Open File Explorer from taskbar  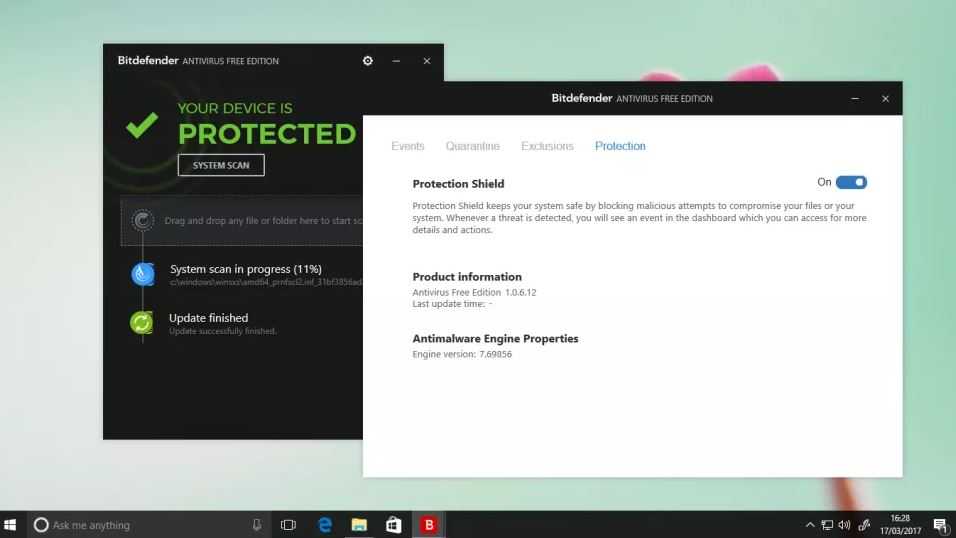[359, 525]
